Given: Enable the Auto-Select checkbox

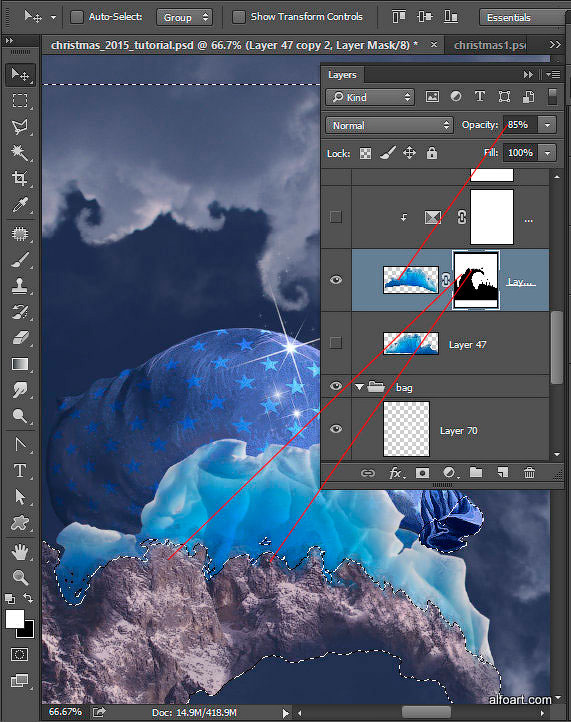Looking at the screenshot, I should [x=77, y=17].
